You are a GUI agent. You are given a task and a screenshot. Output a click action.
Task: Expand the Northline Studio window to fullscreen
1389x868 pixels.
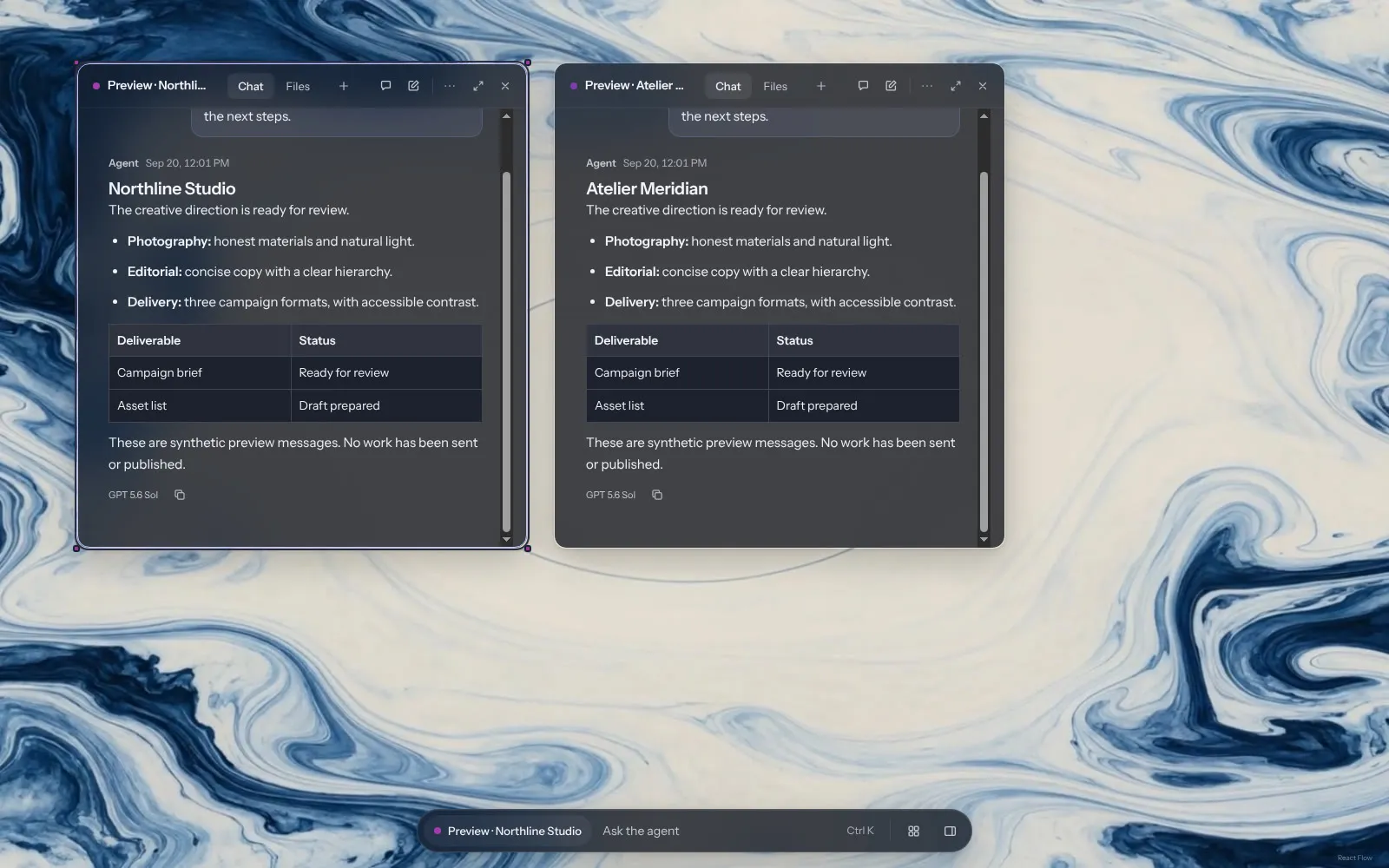478,86
